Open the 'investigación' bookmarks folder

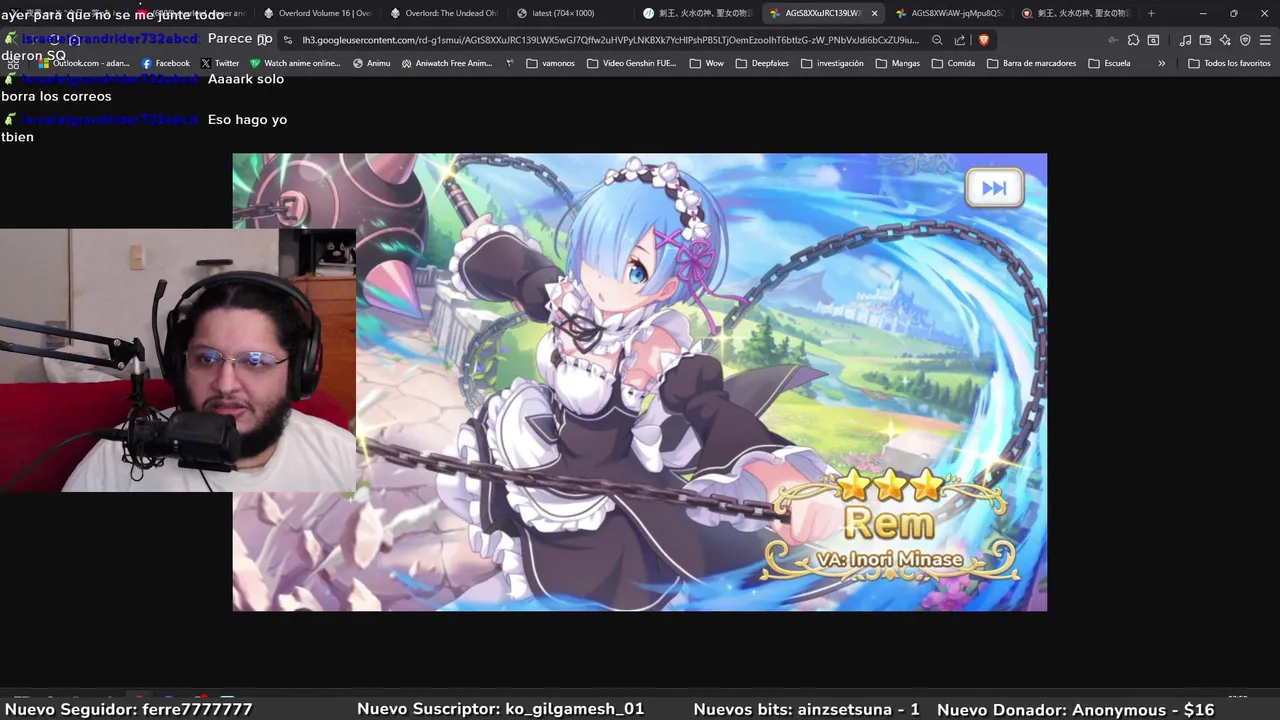(x=832, y=63)
